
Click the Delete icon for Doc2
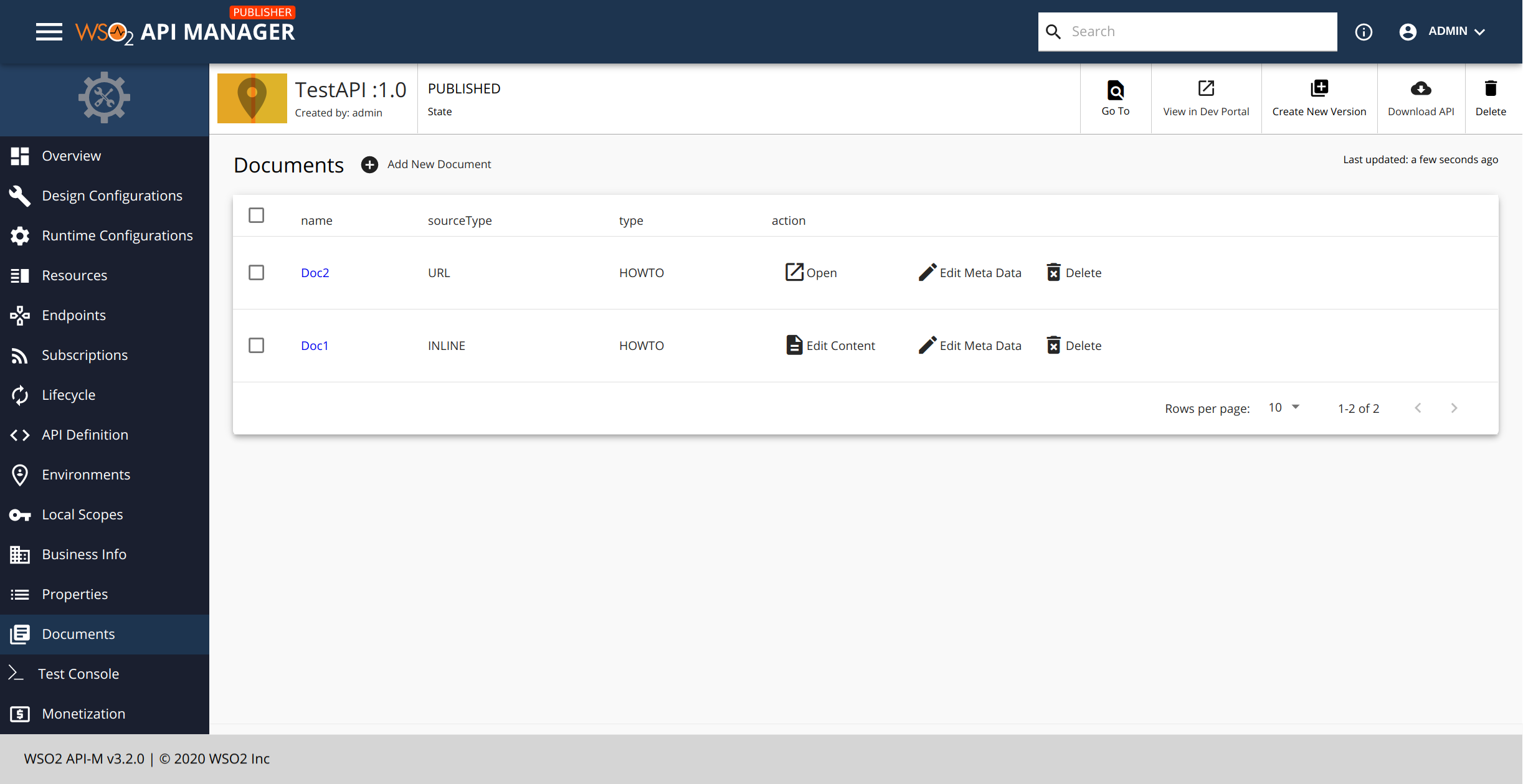[x=1053, y=272]
